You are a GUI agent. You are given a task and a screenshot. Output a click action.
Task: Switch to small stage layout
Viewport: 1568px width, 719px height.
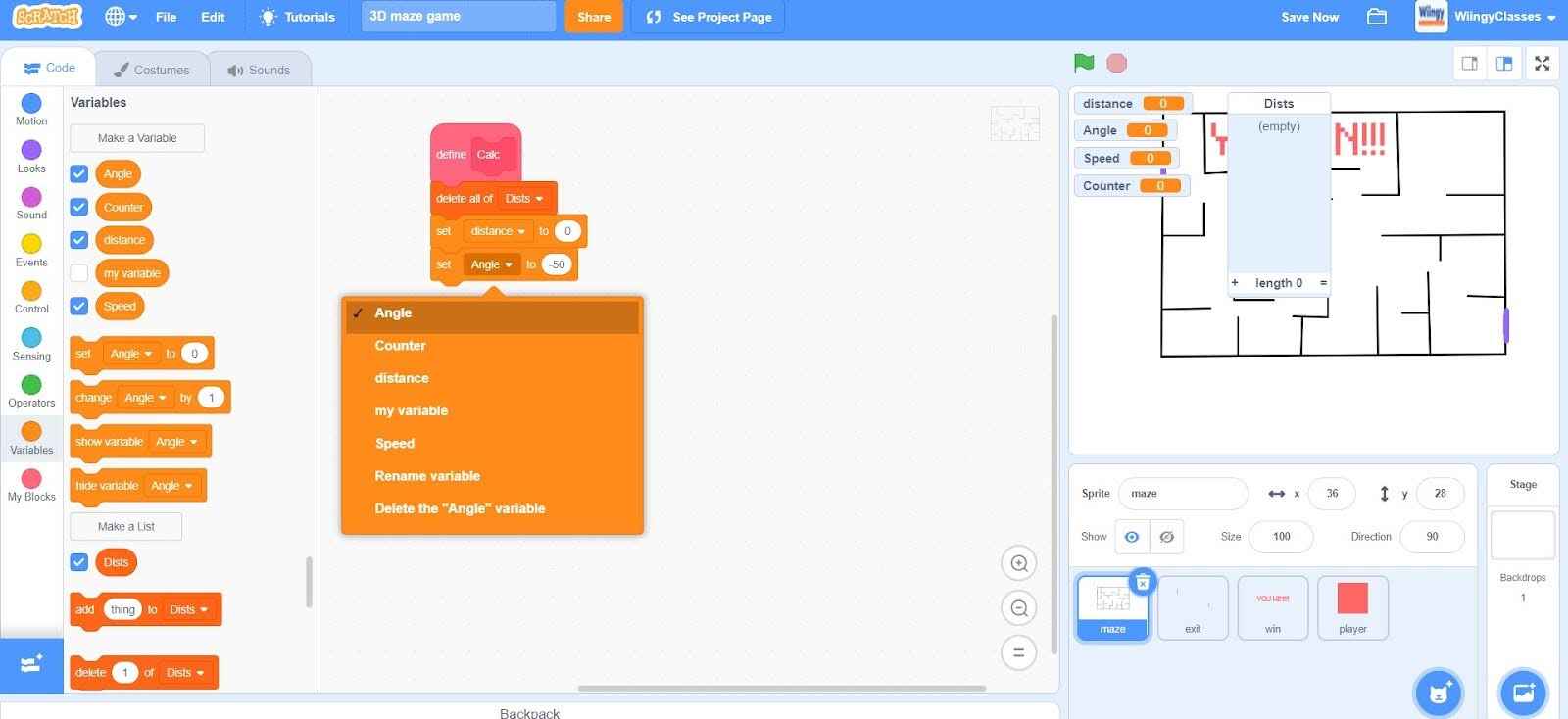(x=1469, y=64)
